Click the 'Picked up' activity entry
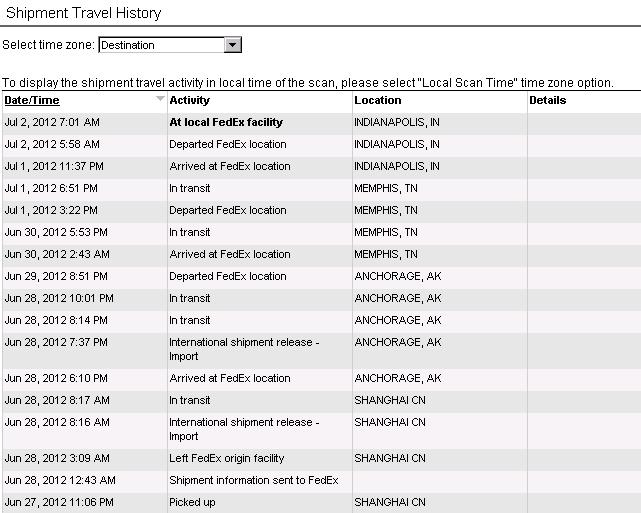The image size is (641, 513). pyautogui.click(x=192, y=502)
